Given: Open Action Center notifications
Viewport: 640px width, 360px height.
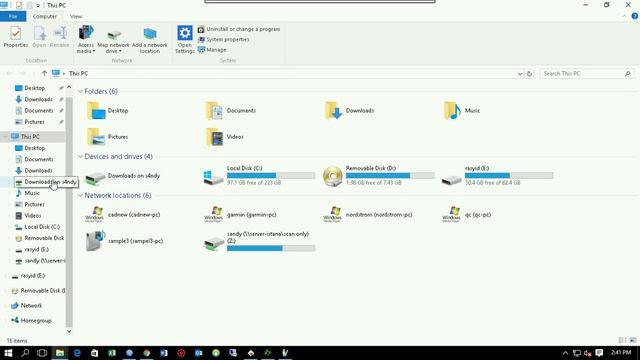Looking at the screenshot, I should point(599,353).
